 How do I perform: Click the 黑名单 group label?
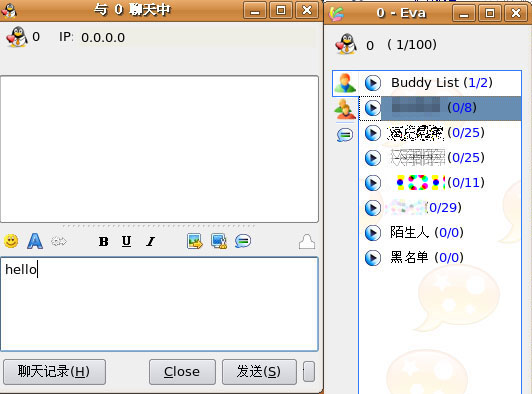[409, 258]
